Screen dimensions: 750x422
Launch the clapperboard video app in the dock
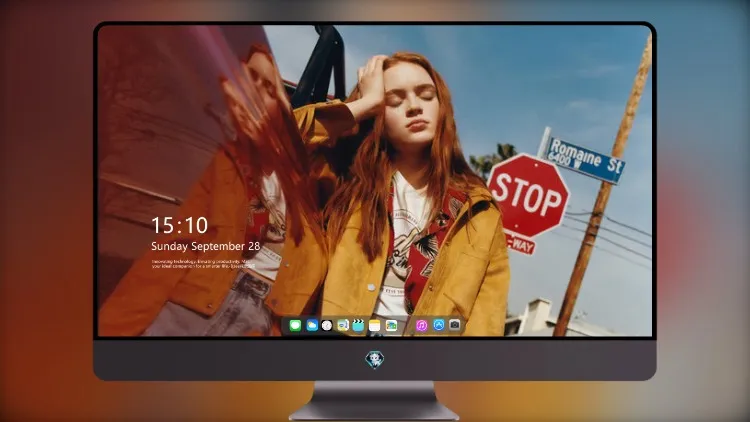pos(358,326)
